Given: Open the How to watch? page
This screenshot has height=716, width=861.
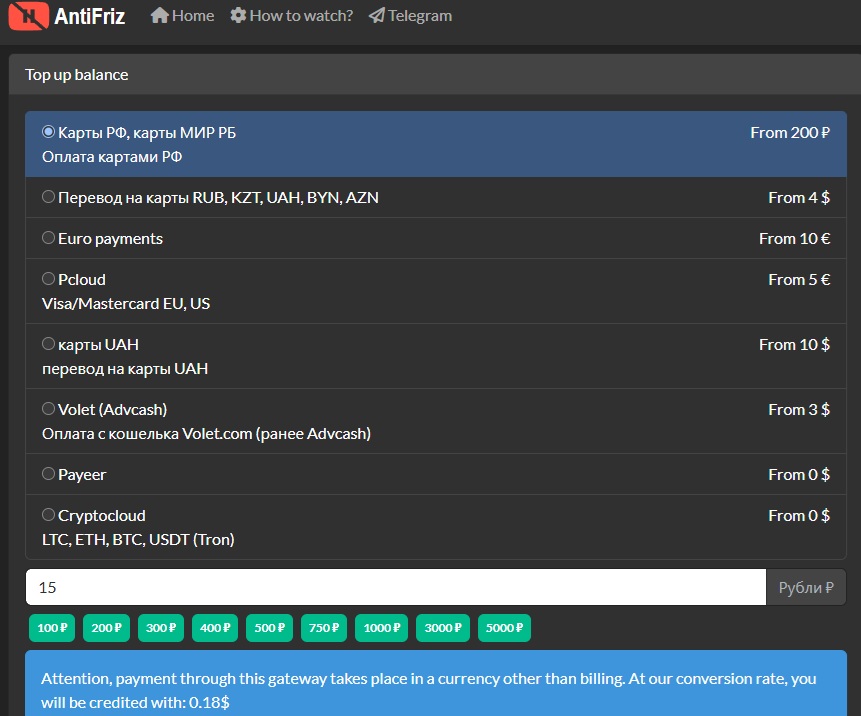Looking at the screenshot, I should [x=300, y=15].
